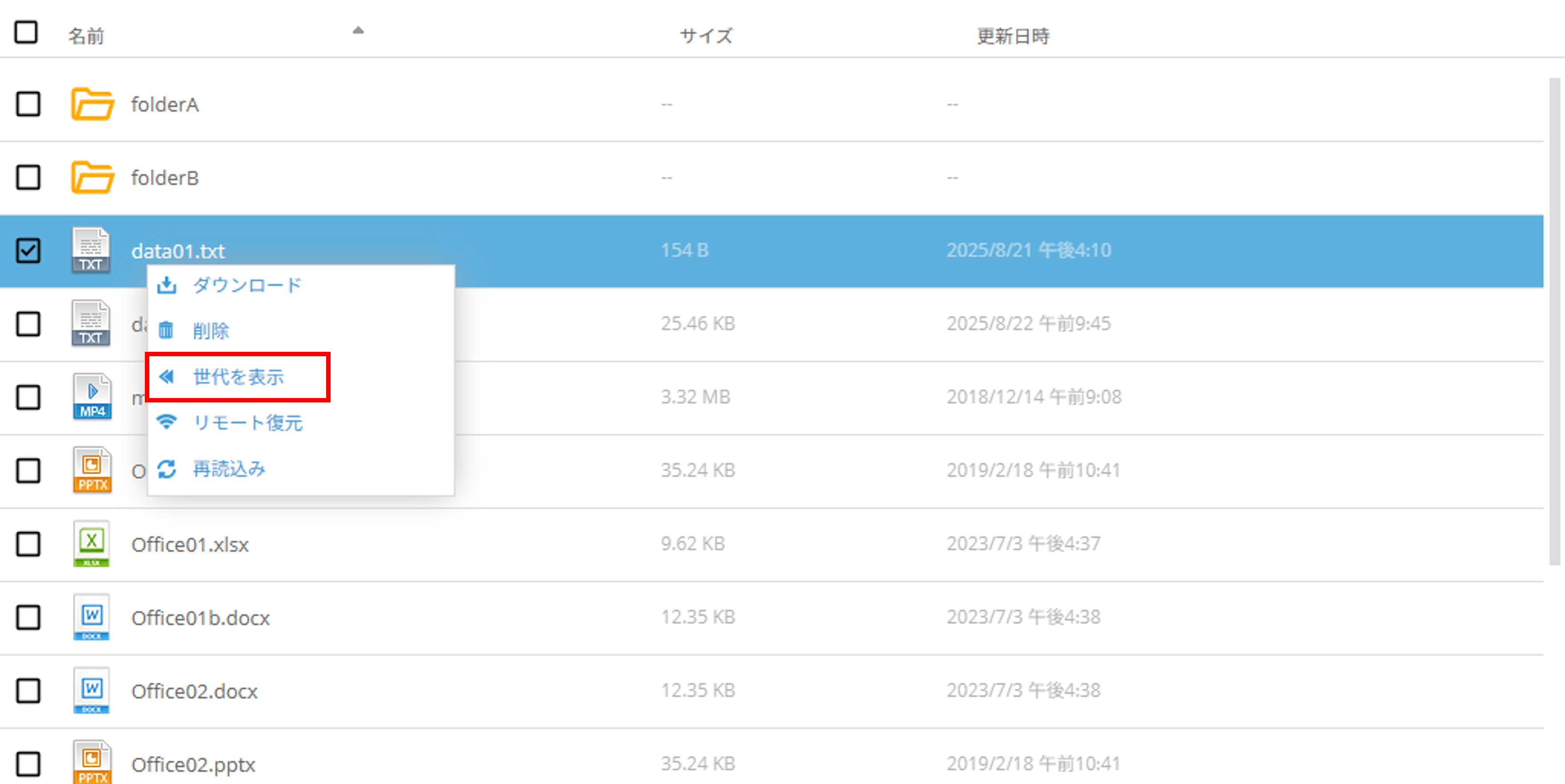Choose リモート復元 from the context menu
The image size is (1565, 784).
[x=247, y=423]
